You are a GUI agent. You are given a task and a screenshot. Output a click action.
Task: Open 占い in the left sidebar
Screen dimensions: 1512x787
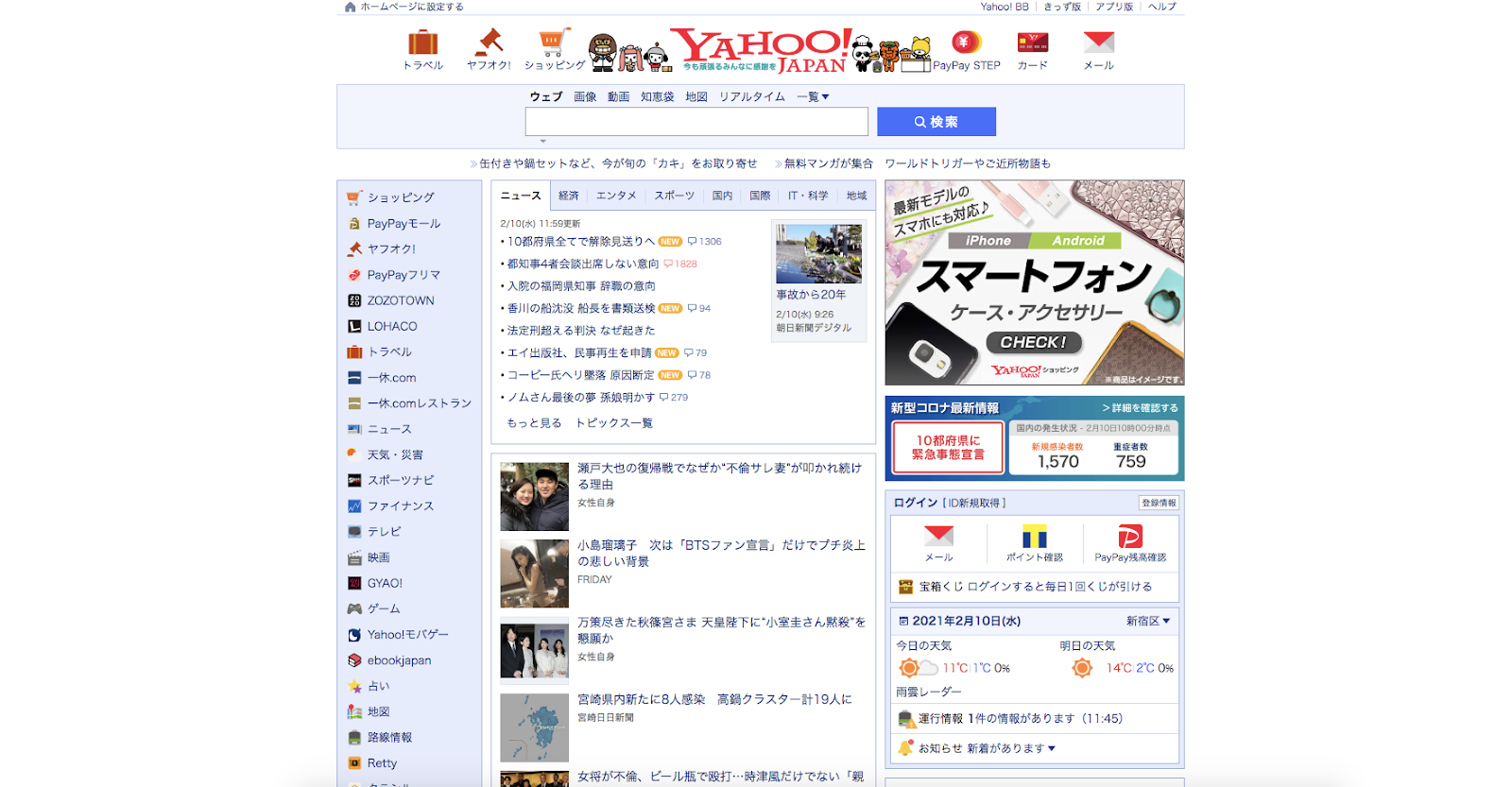coord(378,686)
